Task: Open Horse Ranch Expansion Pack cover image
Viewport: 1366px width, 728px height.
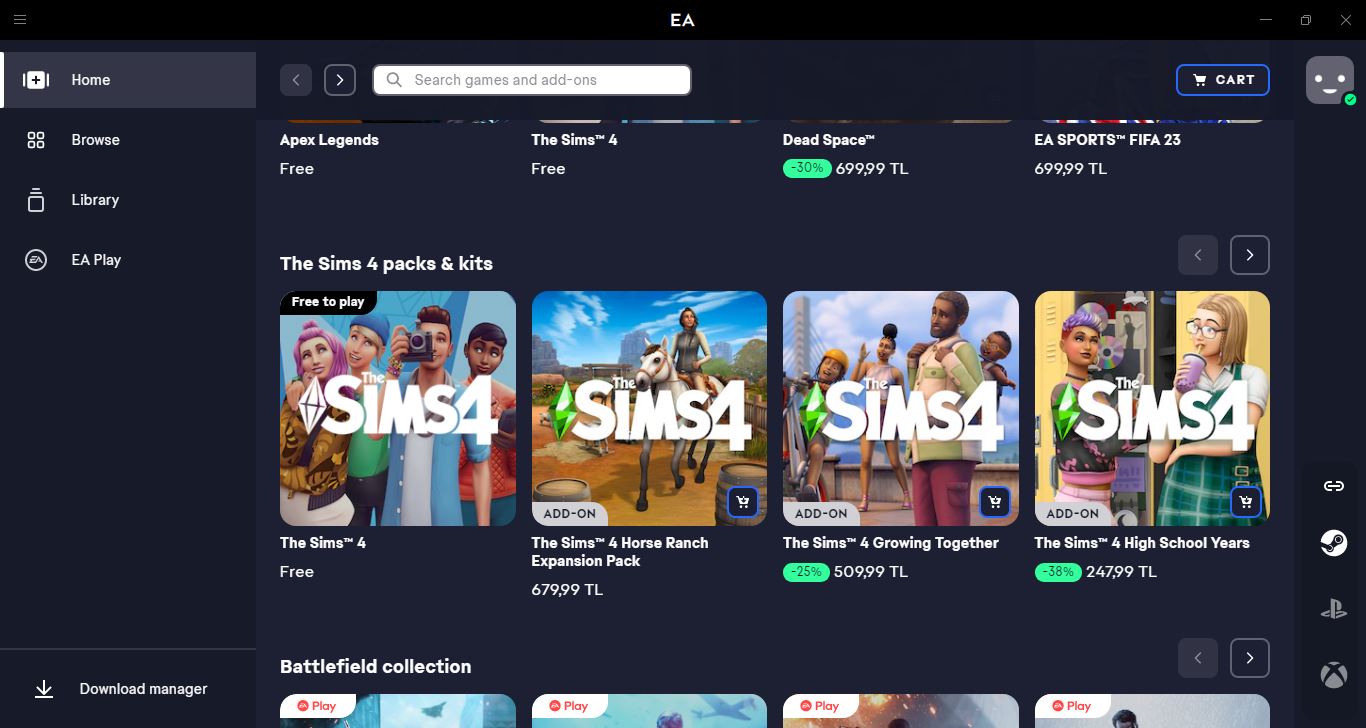Action: pyautogui.click(x=649, y=408)
